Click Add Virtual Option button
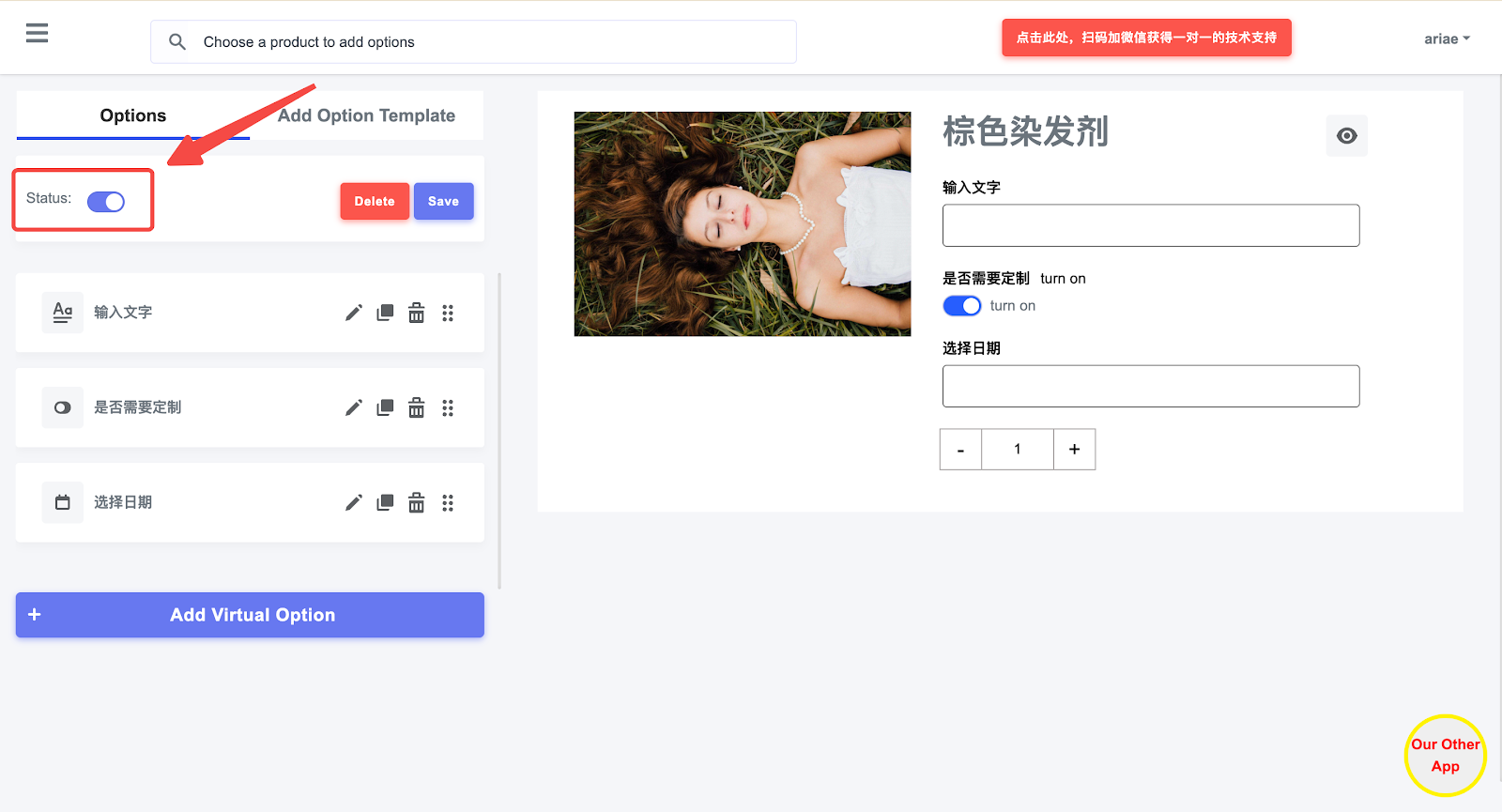The height and width of the screenshot is (812, 1502). pyautogui.click(x=250, y=615)
